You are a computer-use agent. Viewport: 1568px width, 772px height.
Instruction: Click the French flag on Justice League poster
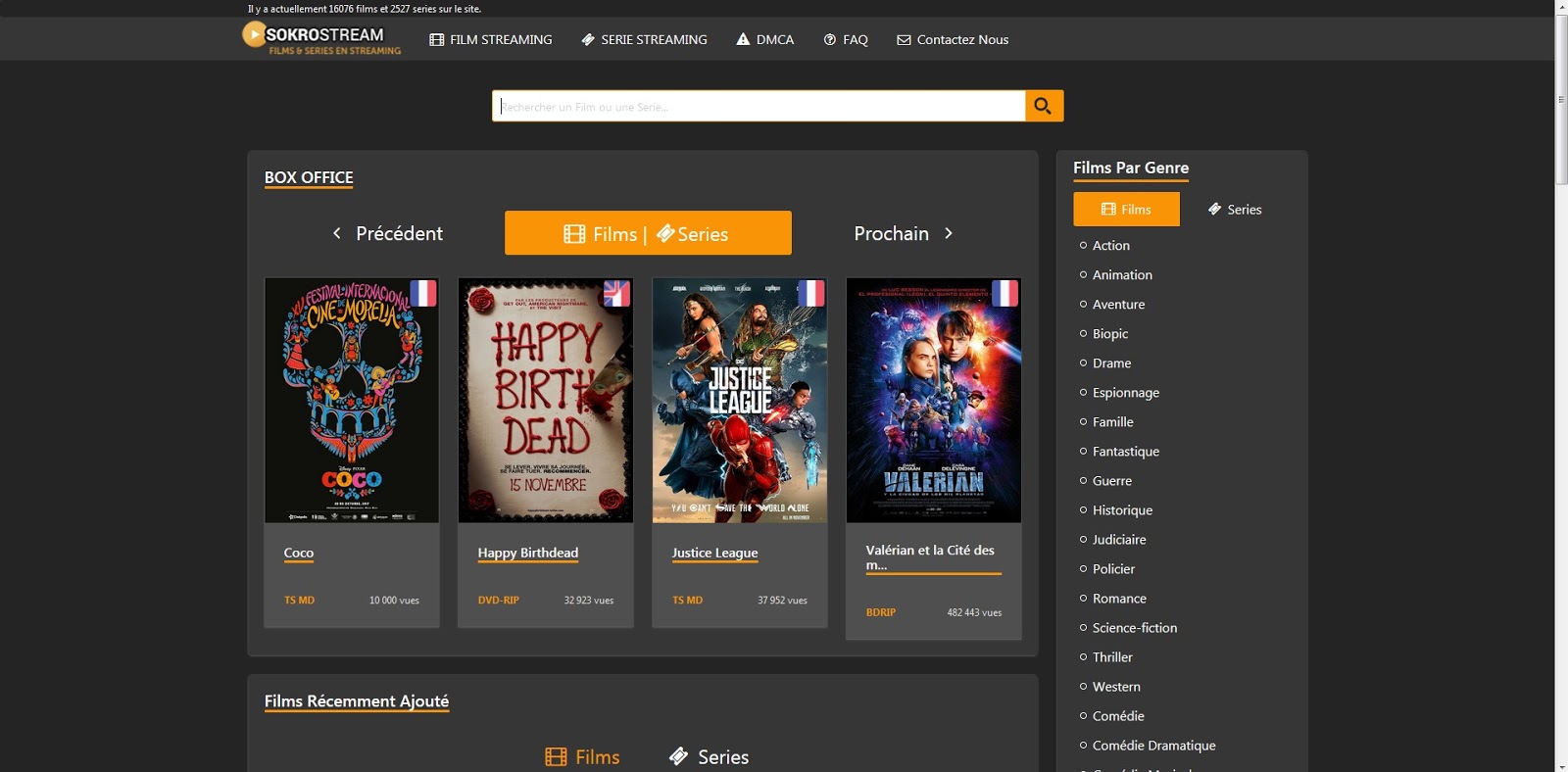(811, 293)
